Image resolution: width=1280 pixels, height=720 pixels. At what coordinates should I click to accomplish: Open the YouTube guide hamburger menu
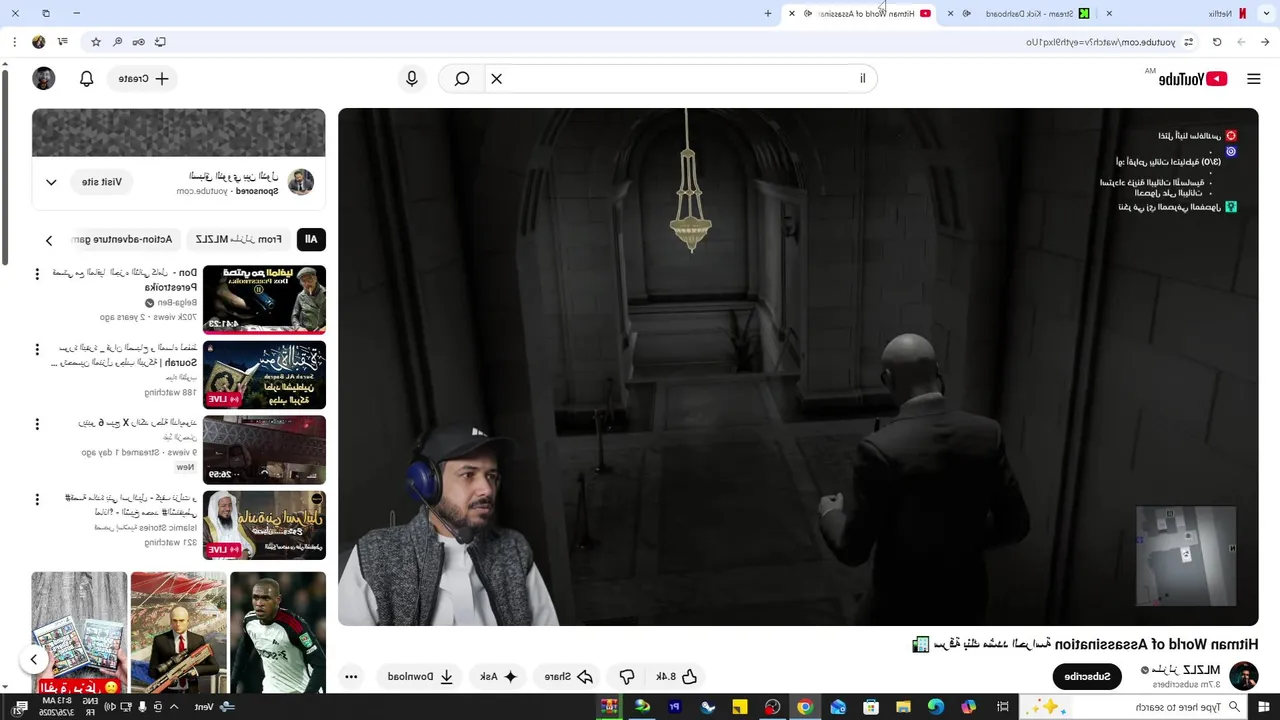1253,79
